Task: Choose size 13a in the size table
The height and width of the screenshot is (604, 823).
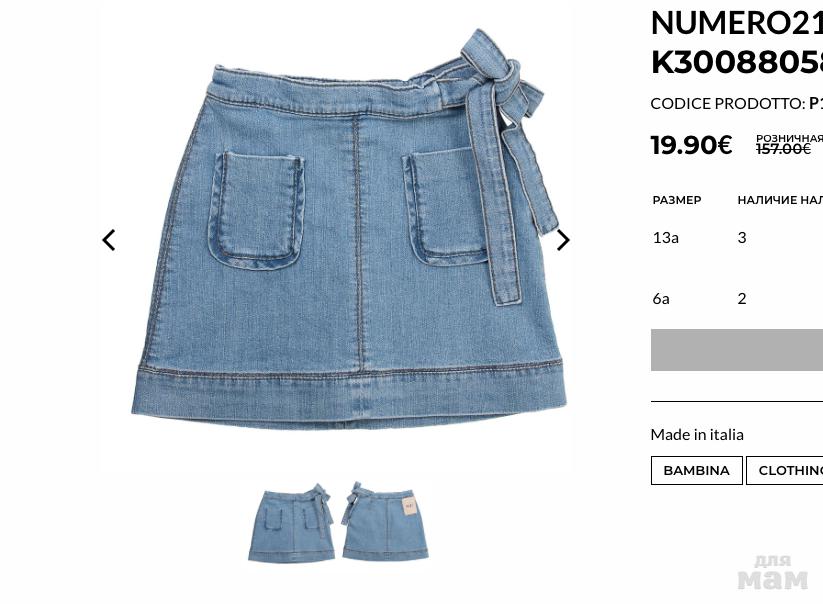Action: (666, 238)
